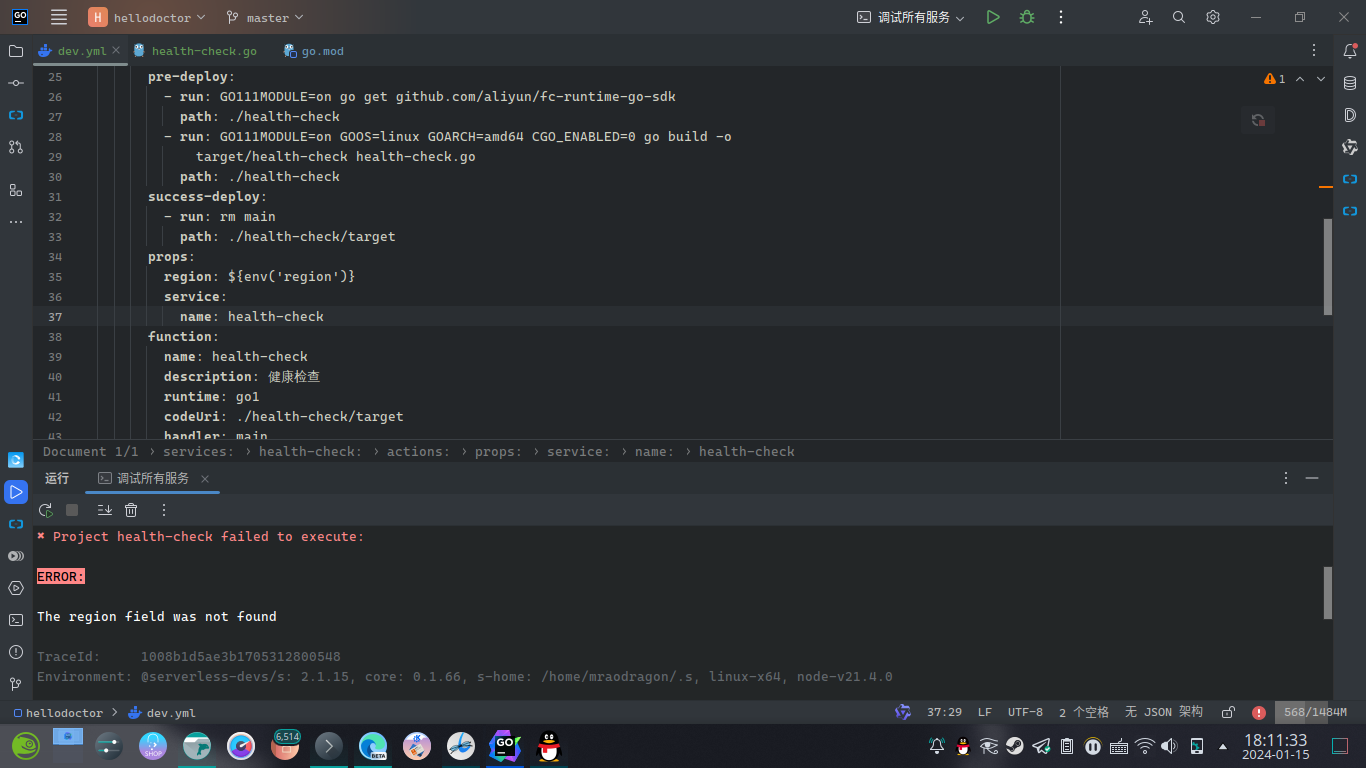This screenshot has width=1366, height=768.
Task: Open the Commit tool window icon
Action: 16,83
